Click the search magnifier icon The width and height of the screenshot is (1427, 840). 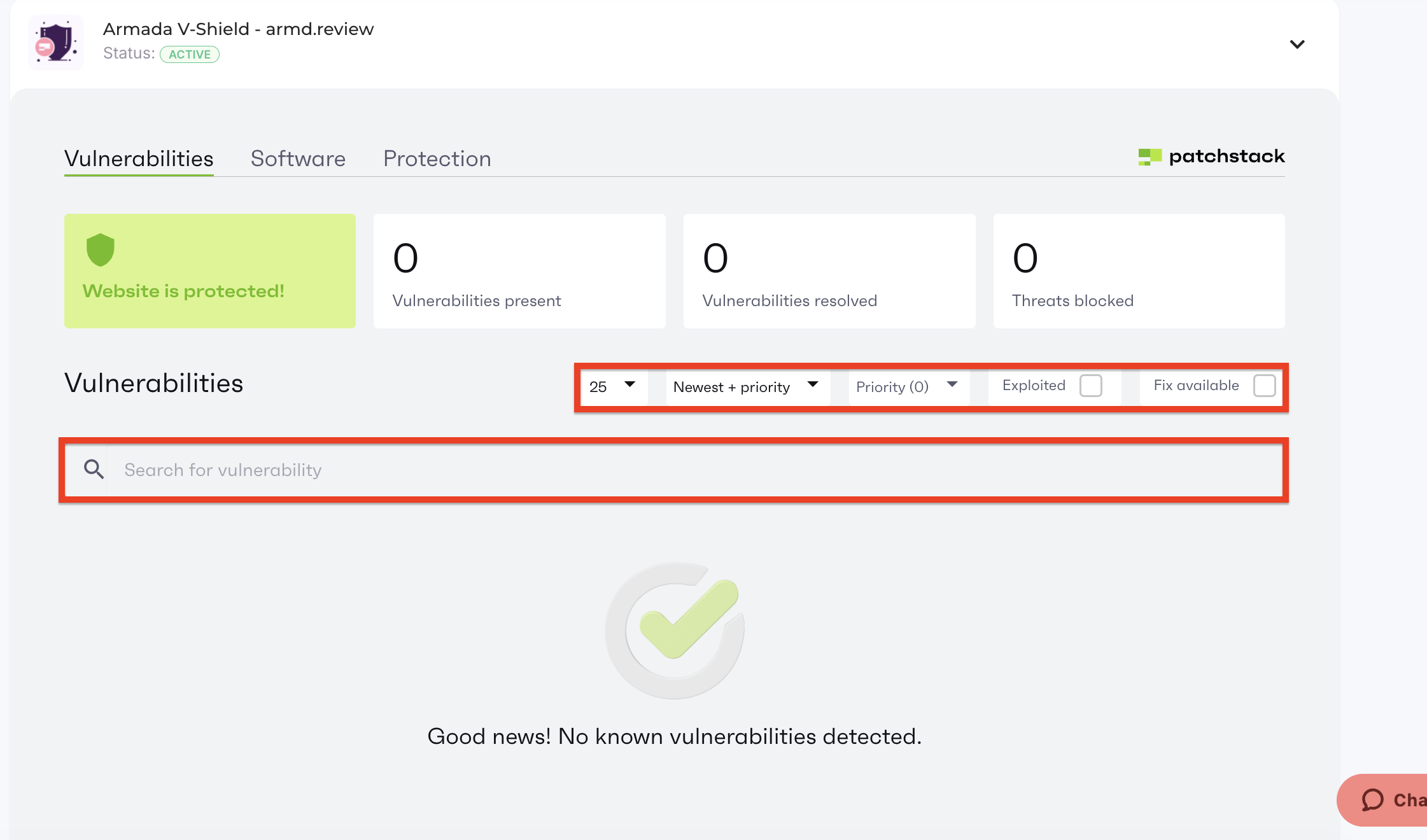[94, 470]
